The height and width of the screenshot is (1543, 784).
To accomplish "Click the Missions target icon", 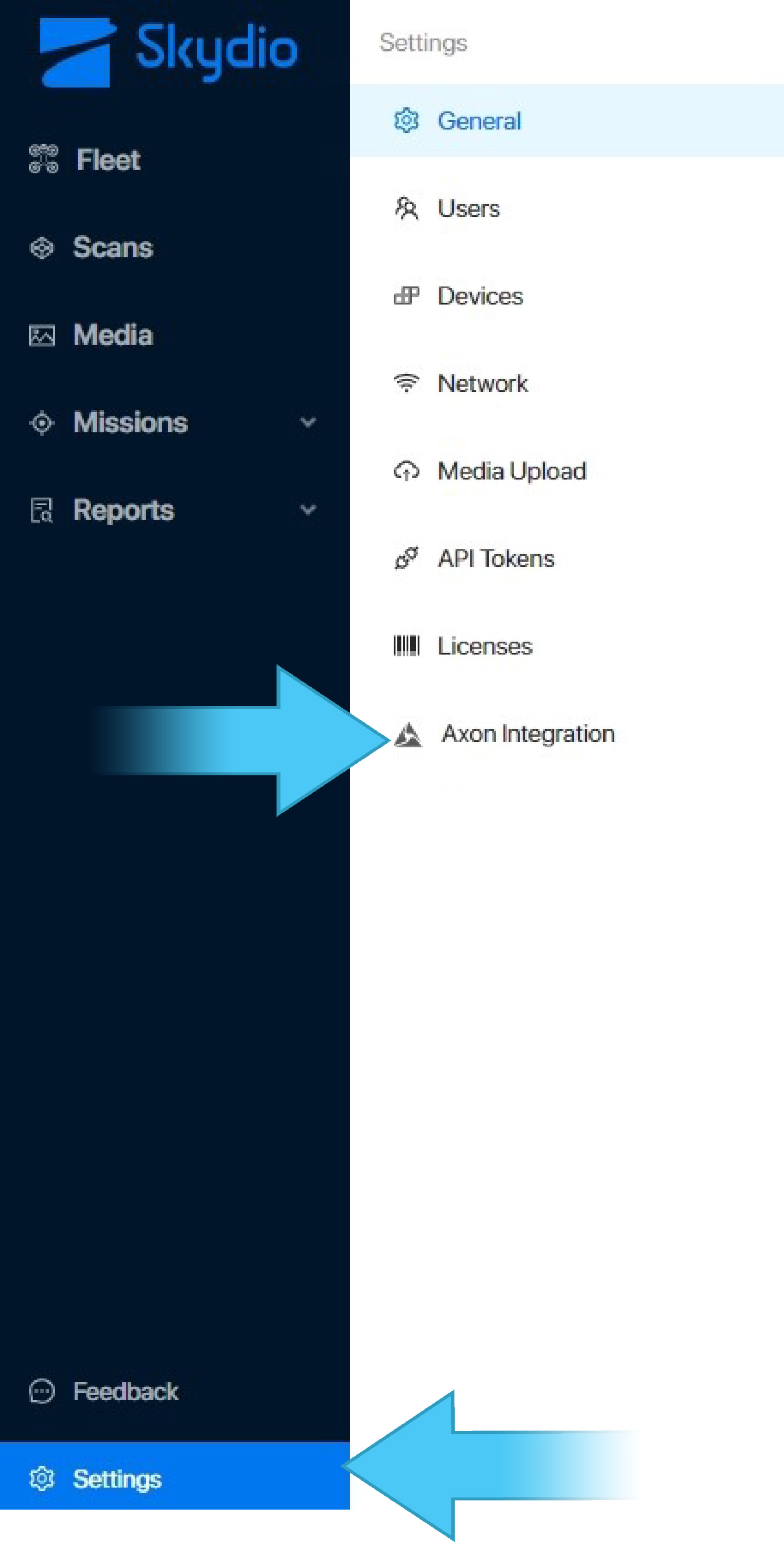I will coord(42,423).
